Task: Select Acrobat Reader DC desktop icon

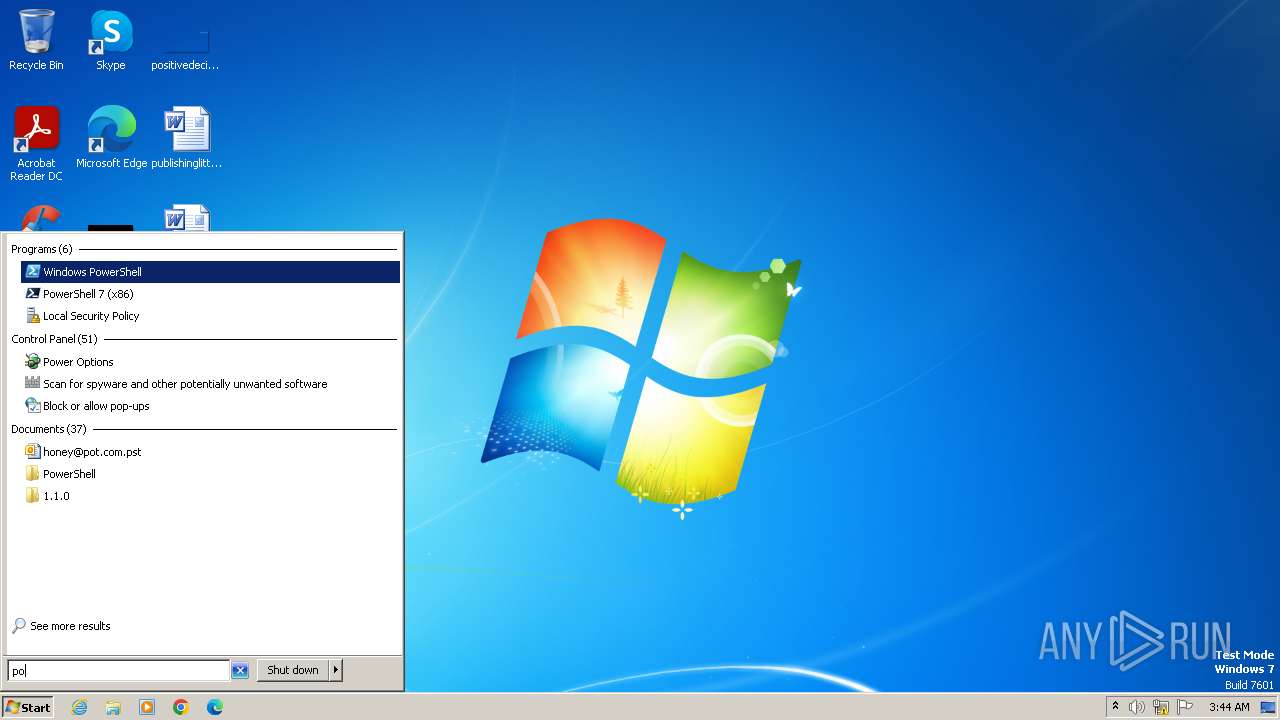Action: 36,144
